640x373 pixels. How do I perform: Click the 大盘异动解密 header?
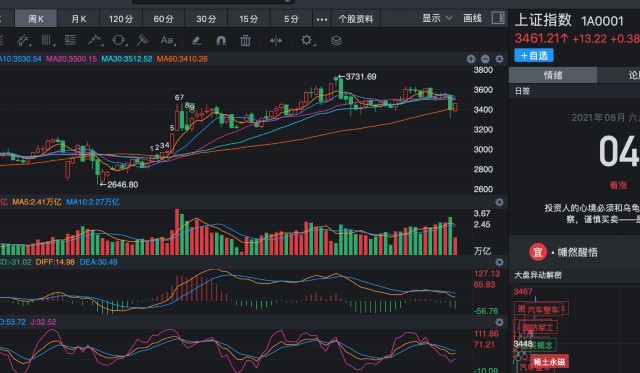pos(538,275)
